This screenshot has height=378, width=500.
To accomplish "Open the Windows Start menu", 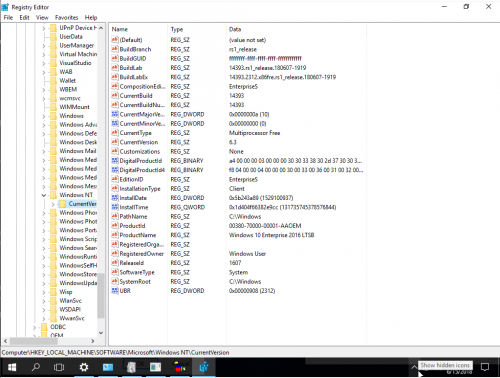I will [12, 367].
